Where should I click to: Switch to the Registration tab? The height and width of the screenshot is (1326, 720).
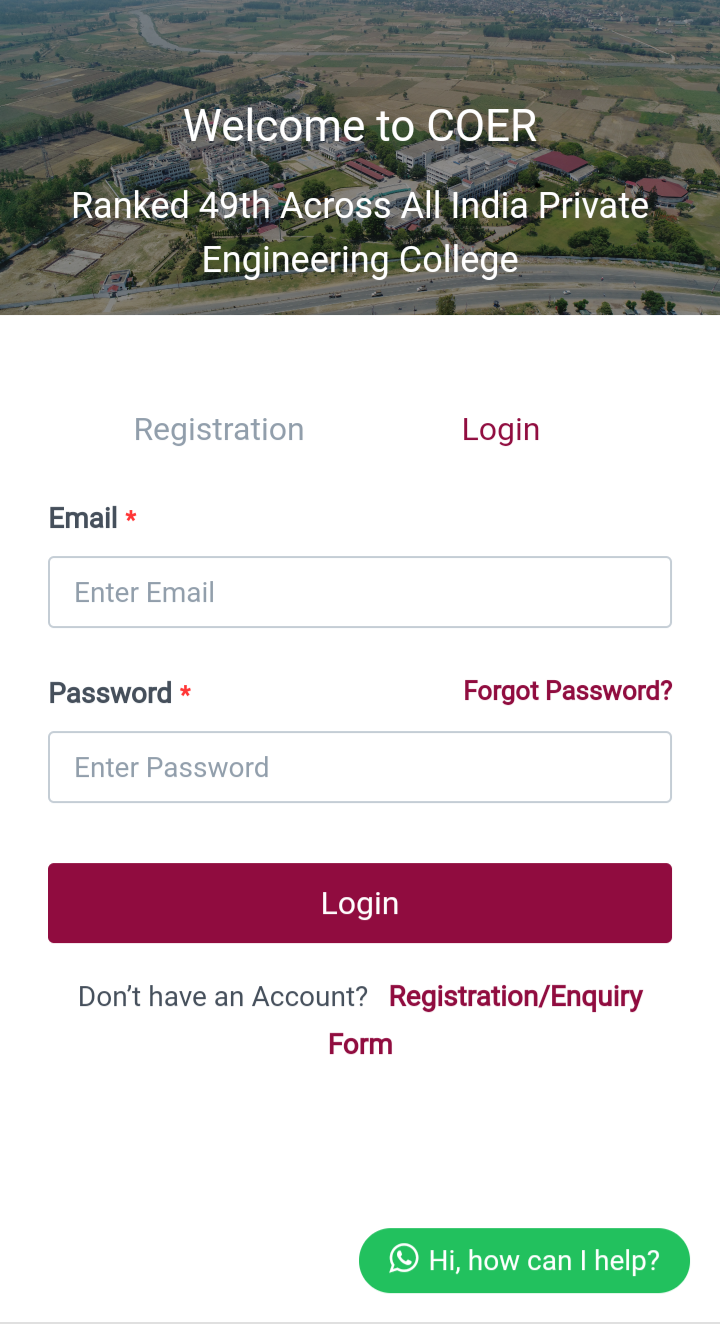click(219, 429)
